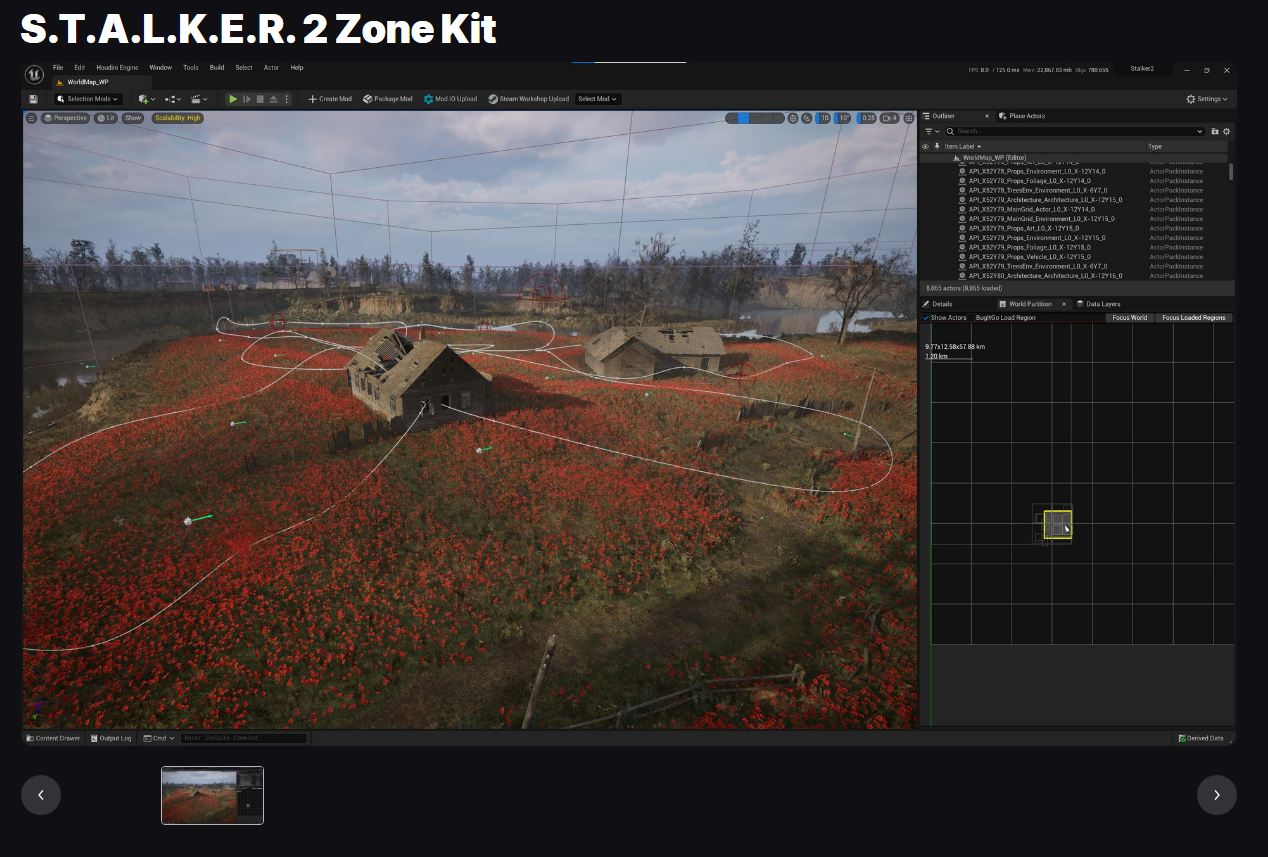Click the Focus World button
1268x857 pixels.
[x=1130, y=318]
